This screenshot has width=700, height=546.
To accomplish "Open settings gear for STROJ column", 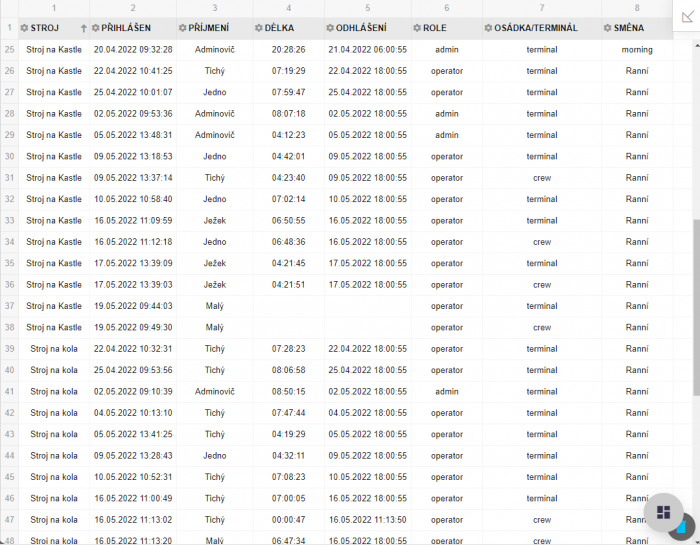I will coord(24,28).
